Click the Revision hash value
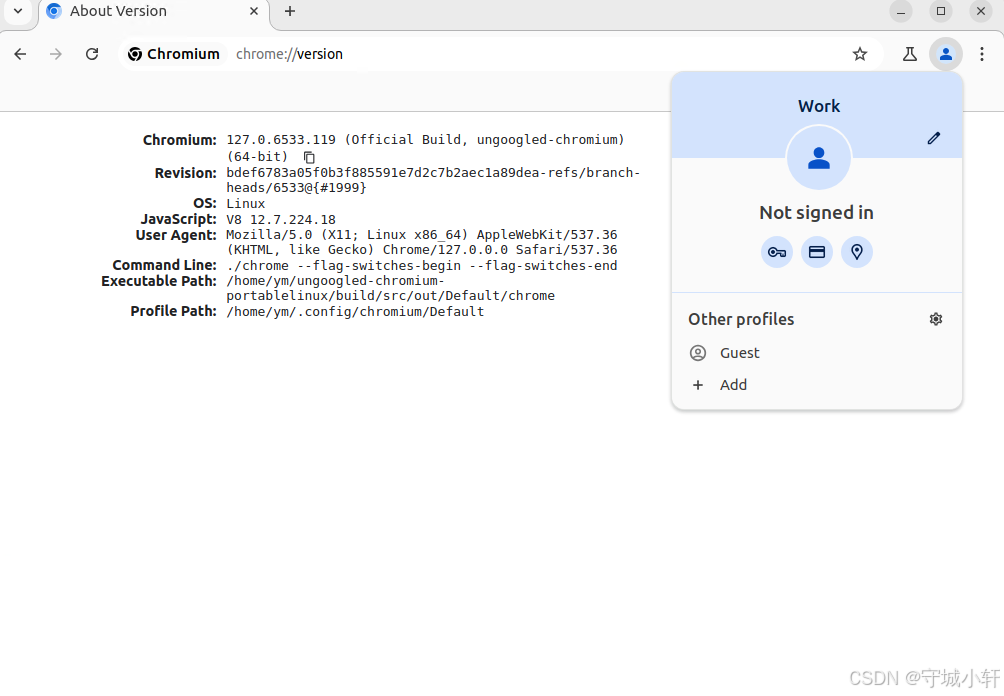The height and width of the screenshot is (696, 1004). click(x=433, y=180)
